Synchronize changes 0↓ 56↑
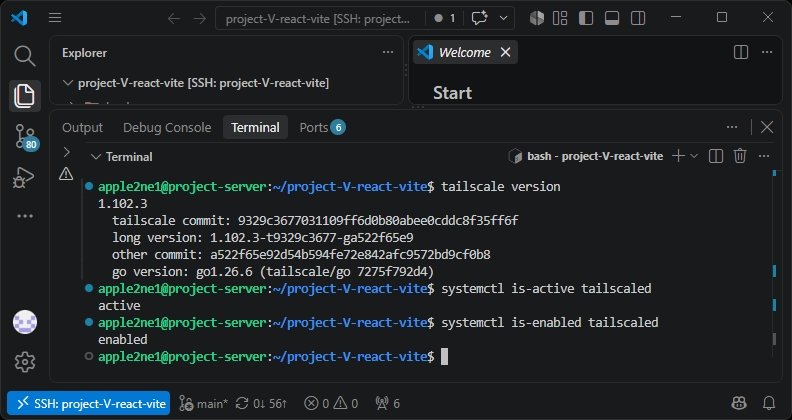The height and width of the screenshot is (420, 792). [262, 403]
